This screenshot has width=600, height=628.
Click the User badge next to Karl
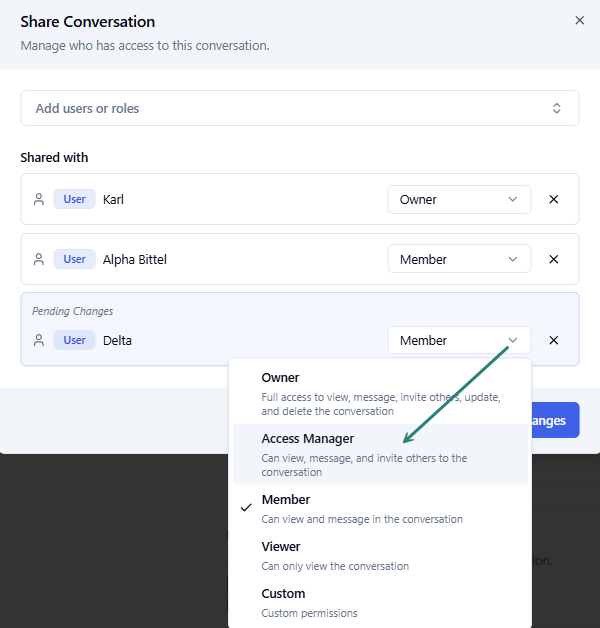[x=75, y=199]
